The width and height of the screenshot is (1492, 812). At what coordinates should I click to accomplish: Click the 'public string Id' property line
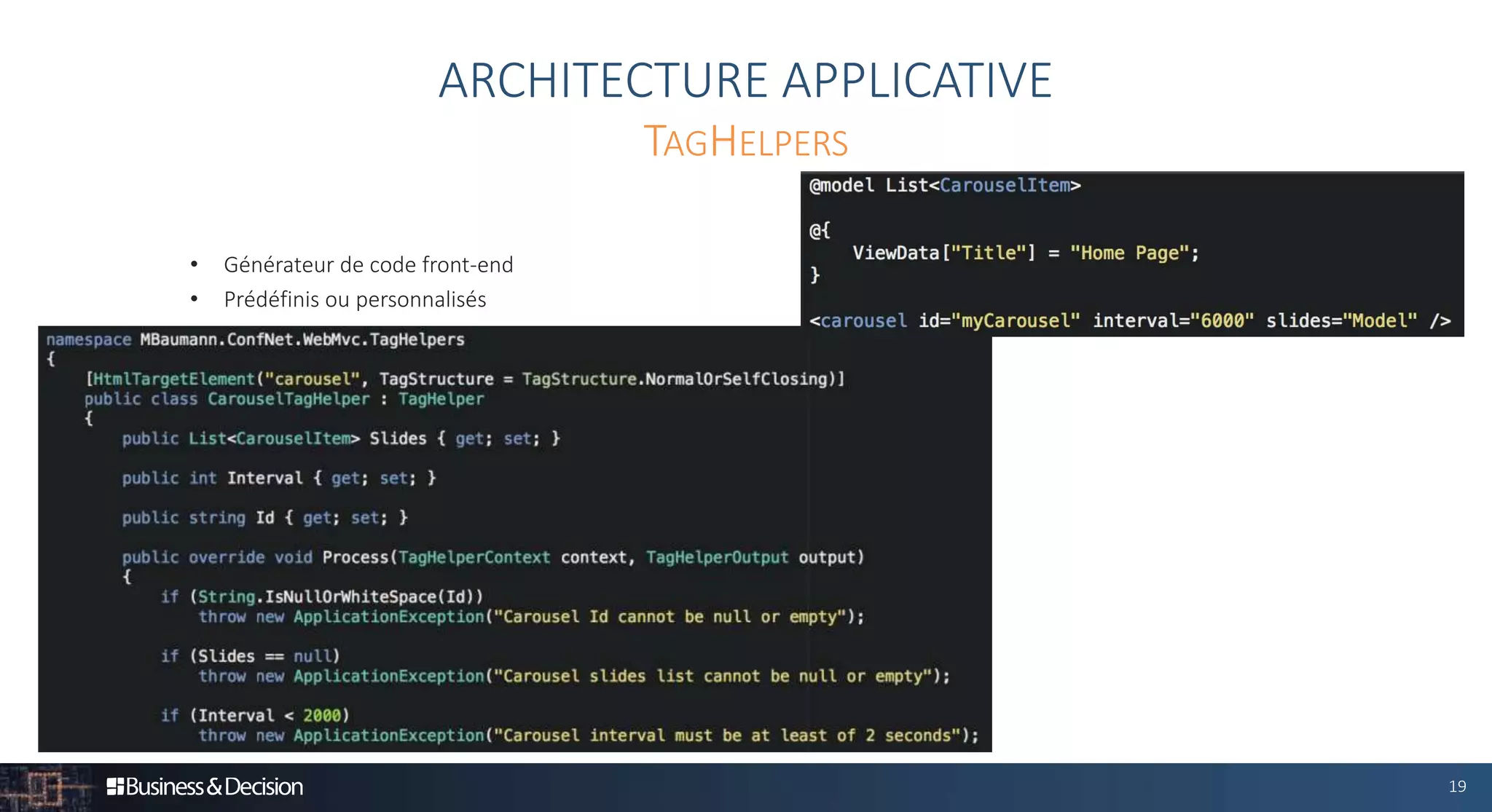click(x=265, y=517)
